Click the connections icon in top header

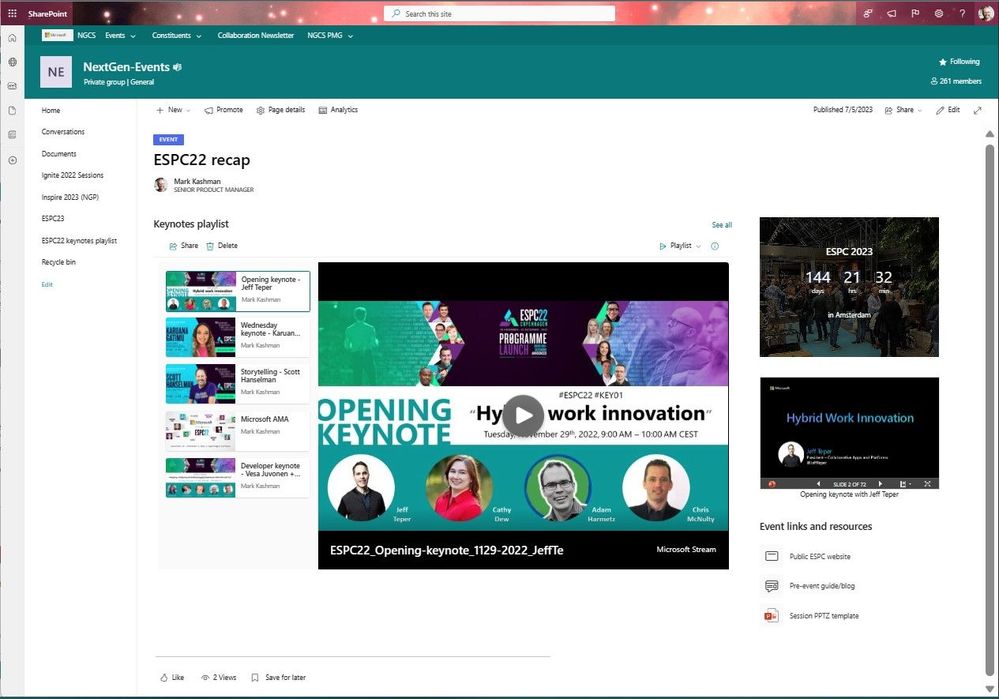pyautogui.click(x=867, y=13)
